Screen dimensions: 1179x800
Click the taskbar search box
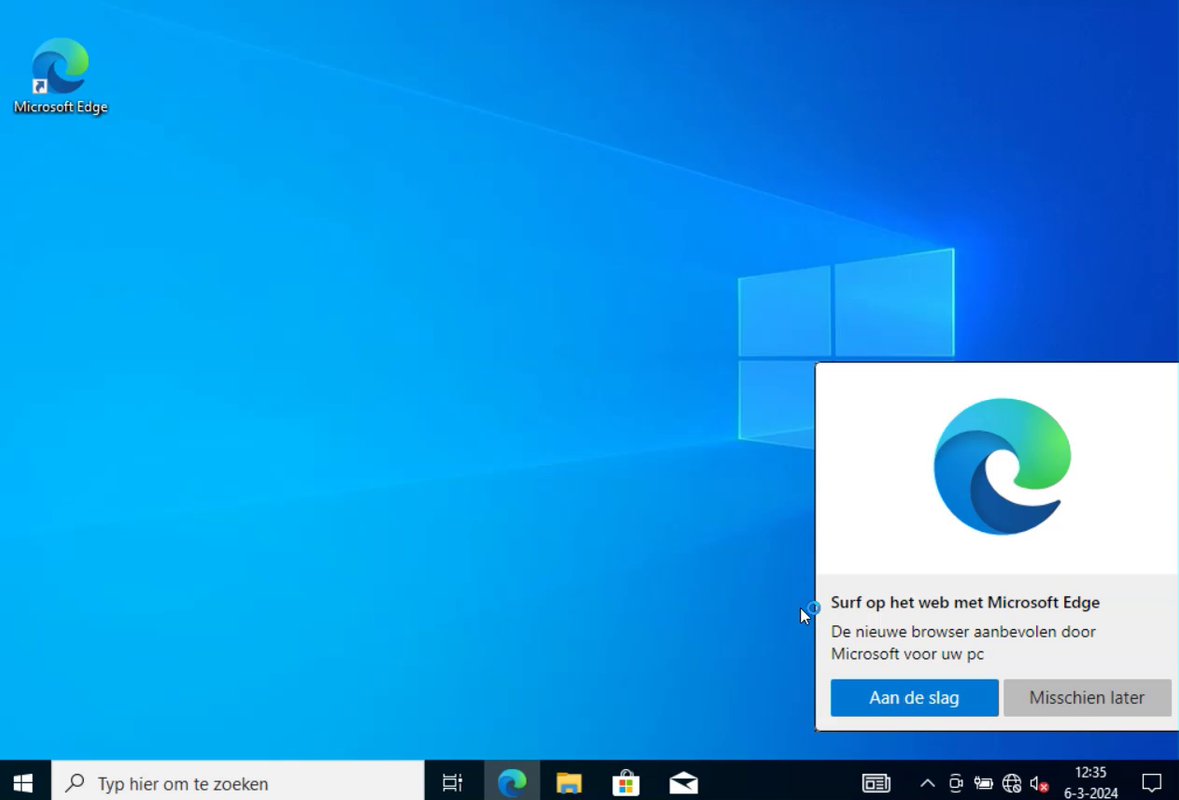[238, 783]
